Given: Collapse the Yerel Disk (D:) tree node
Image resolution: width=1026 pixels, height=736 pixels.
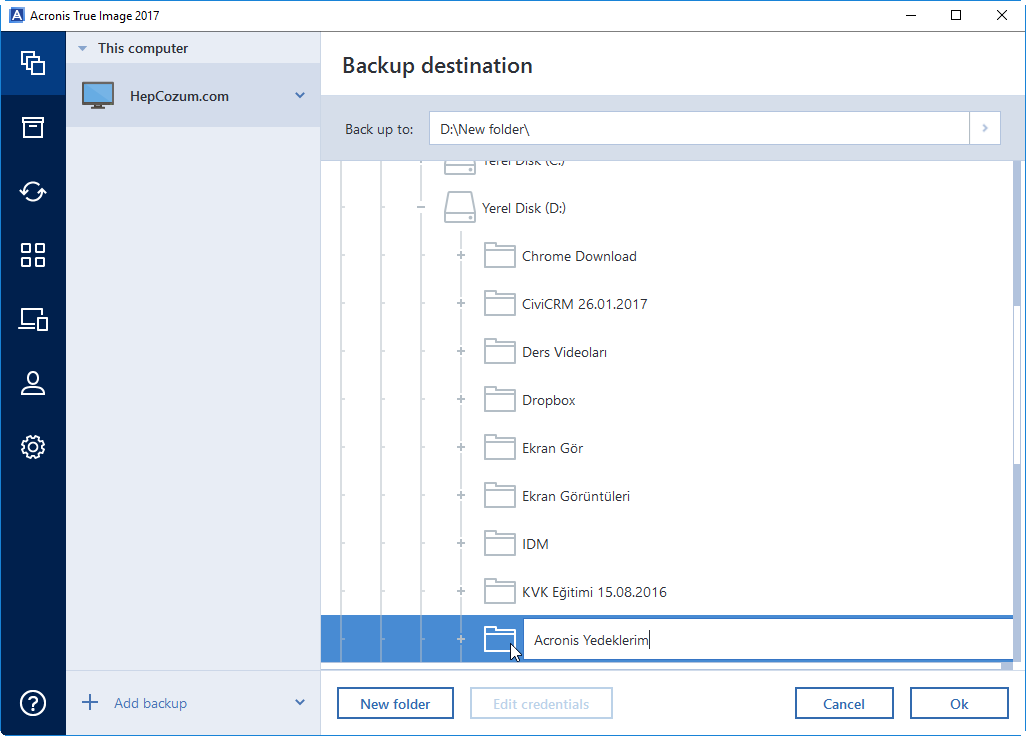Looking at the screenshot, I should (x=421, y=207).
